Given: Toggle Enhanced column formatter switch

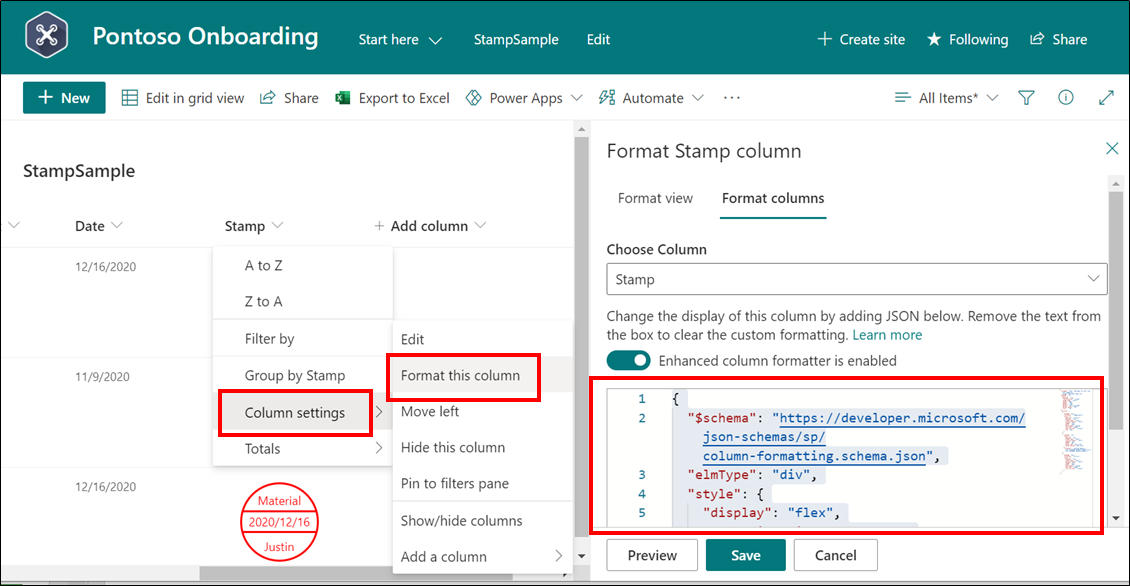Looking at the screenshot, I should coord(628,360).
